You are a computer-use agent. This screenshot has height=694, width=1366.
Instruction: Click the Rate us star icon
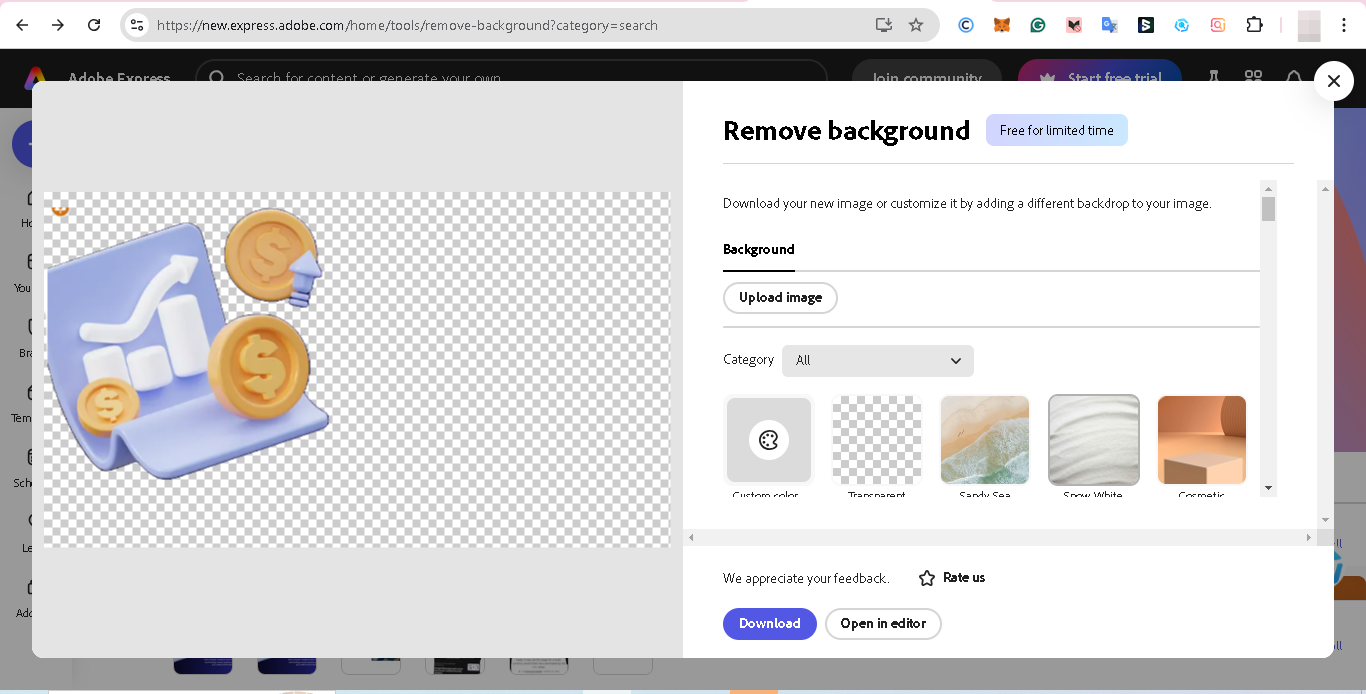click(x=927, y=578)
